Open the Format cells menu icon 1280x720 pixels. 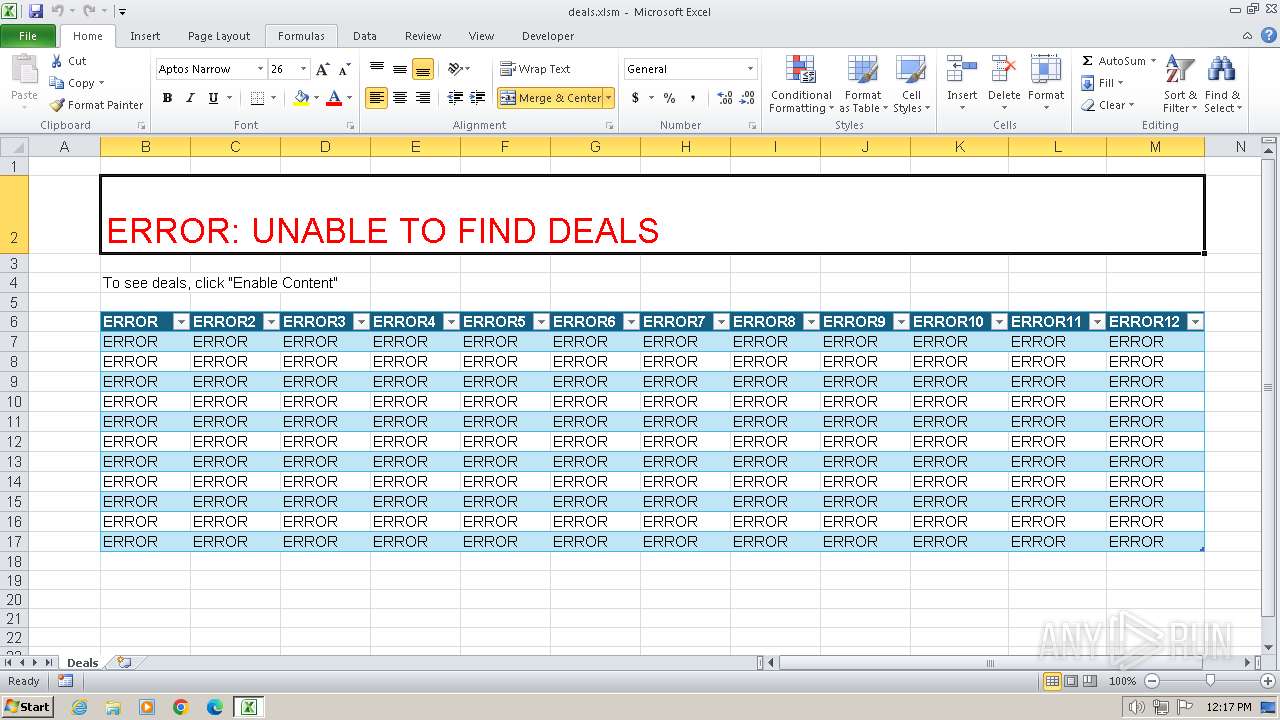pyautogui.click(x=1046, y=69)
